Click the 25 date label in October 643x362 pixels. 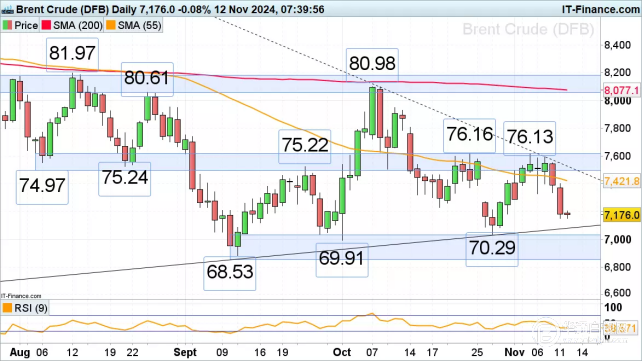coord(477,353)
